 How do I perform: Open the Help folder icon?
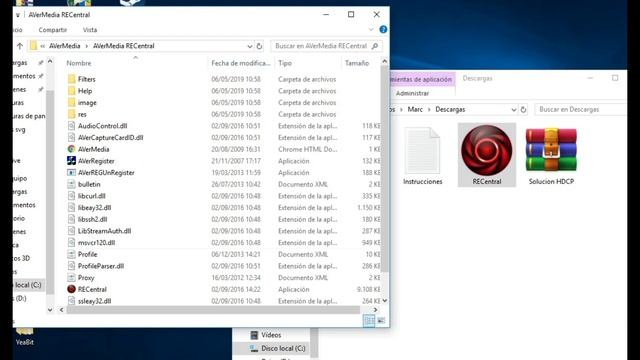pos(71,91)
